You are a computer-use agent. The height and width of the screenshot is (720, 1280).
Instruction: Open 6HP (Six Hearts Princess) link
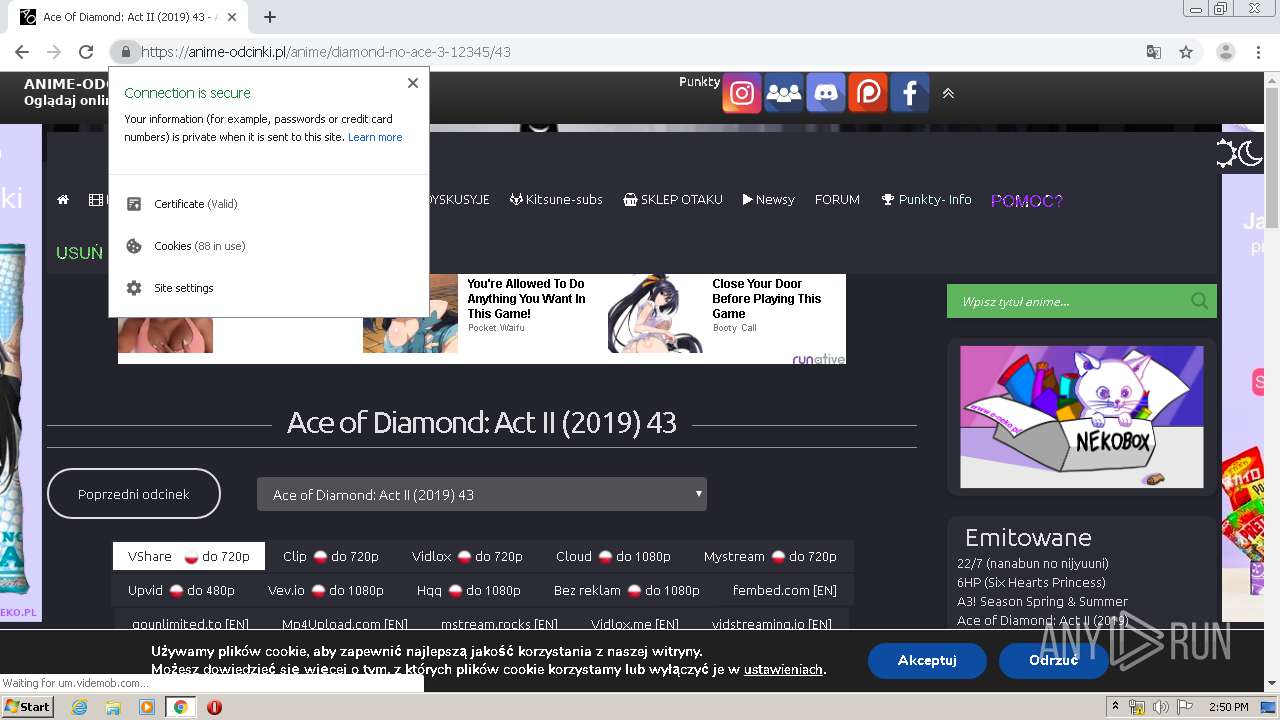[x=1031, y=582]
